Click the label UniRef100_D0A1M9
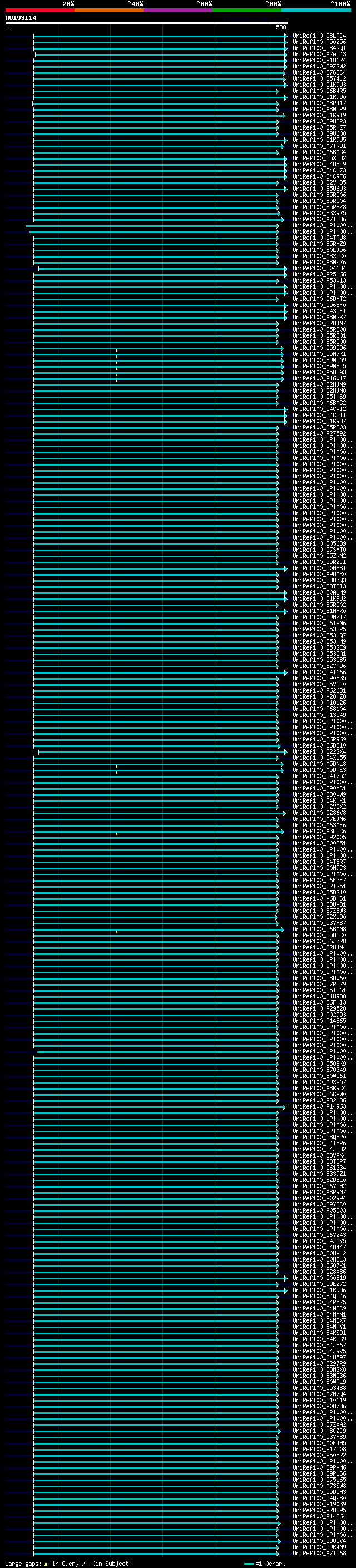Screen dimensions: 356x1568 point(319,593)
